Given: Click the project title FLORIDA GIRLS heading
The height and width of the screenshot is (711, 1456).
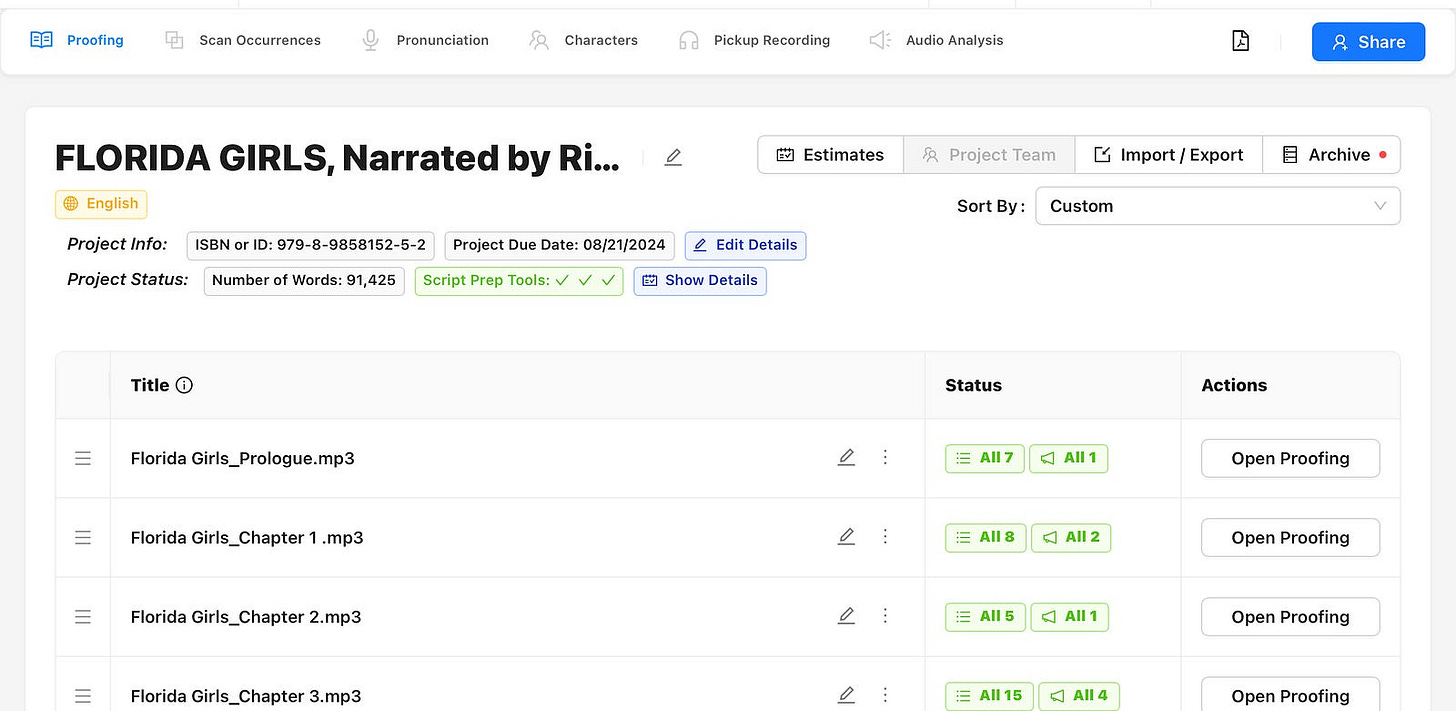Looking at the screenshot, I should click(x=337, y=158).
